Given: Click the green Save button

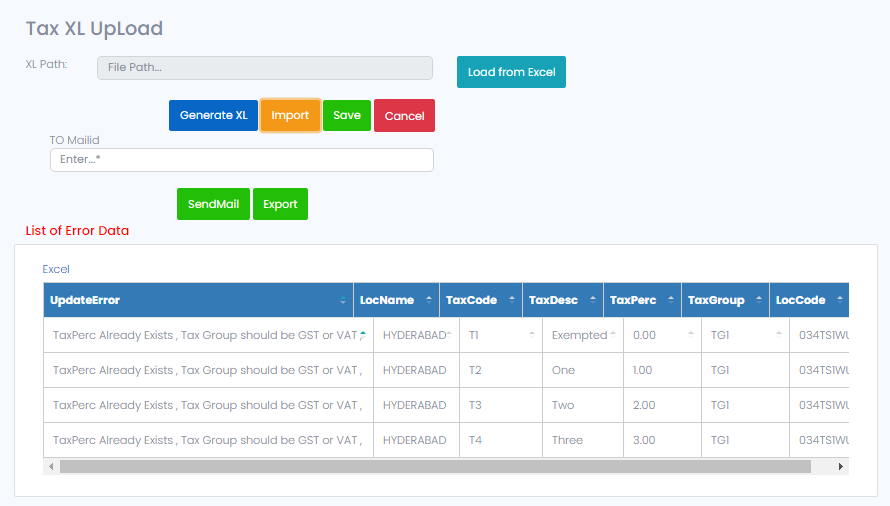Looking at the screenshot, I should point(347,116).
